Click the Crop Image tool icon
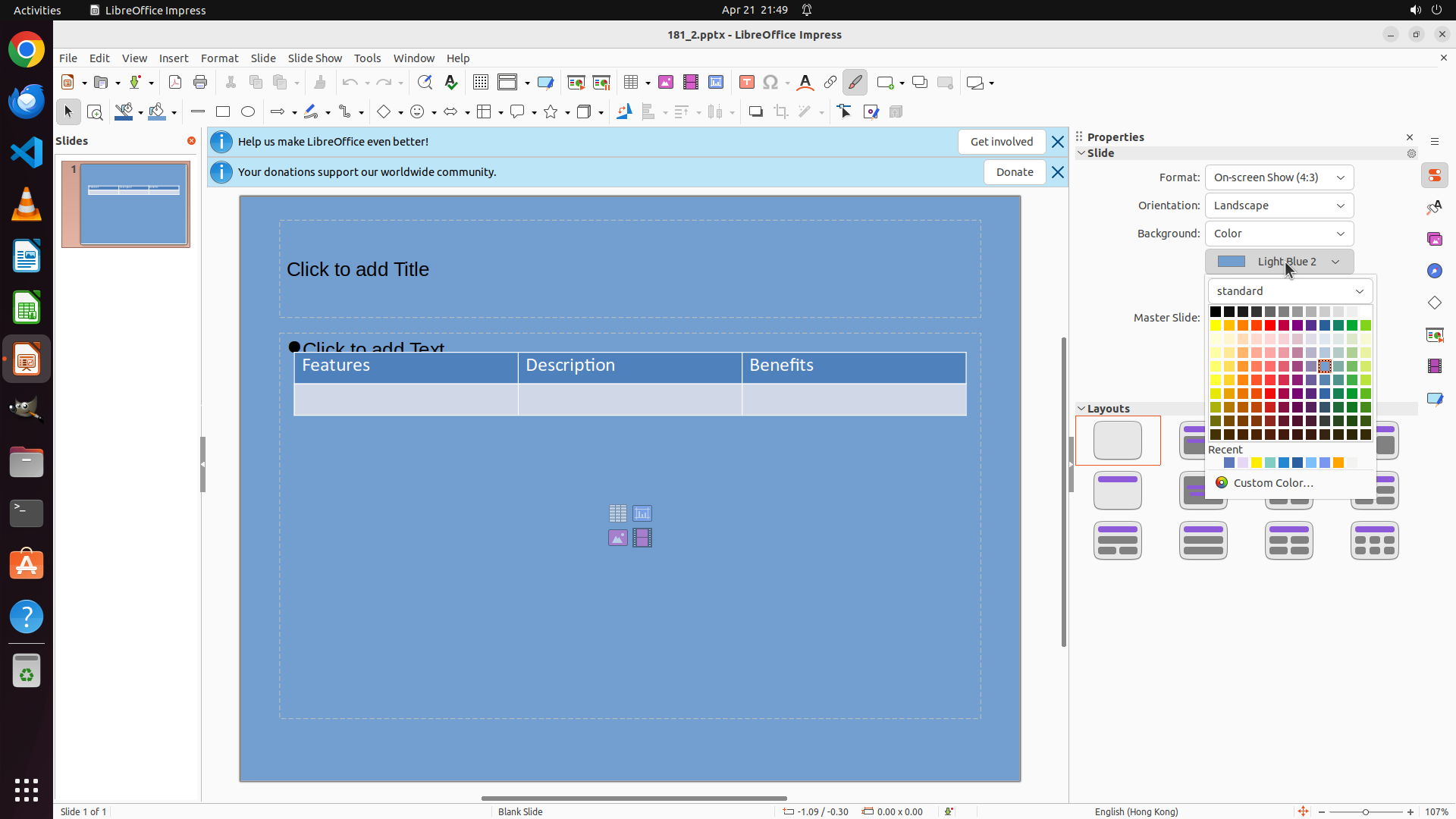The width and height of the screenshot is (1456, 819). click(x=780, y=112)
